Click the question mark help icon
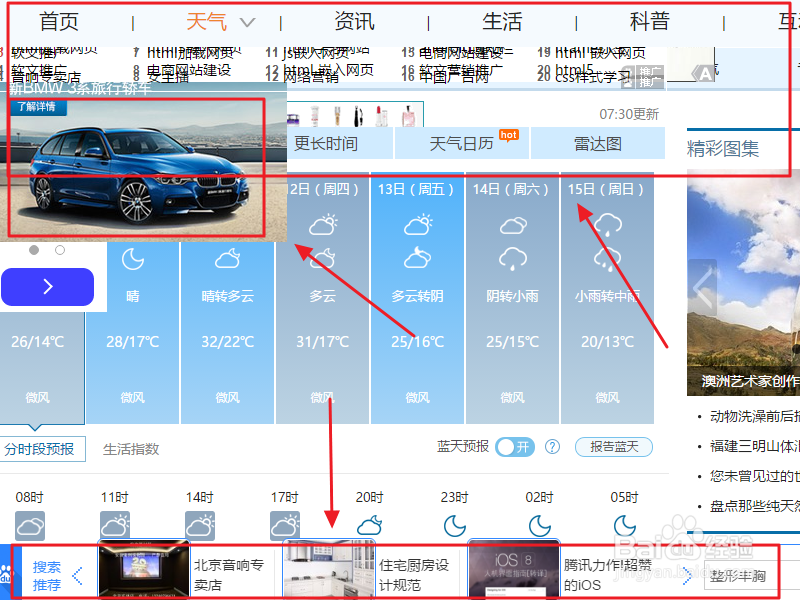Viewport: 800px width, 600px height. 552,447
